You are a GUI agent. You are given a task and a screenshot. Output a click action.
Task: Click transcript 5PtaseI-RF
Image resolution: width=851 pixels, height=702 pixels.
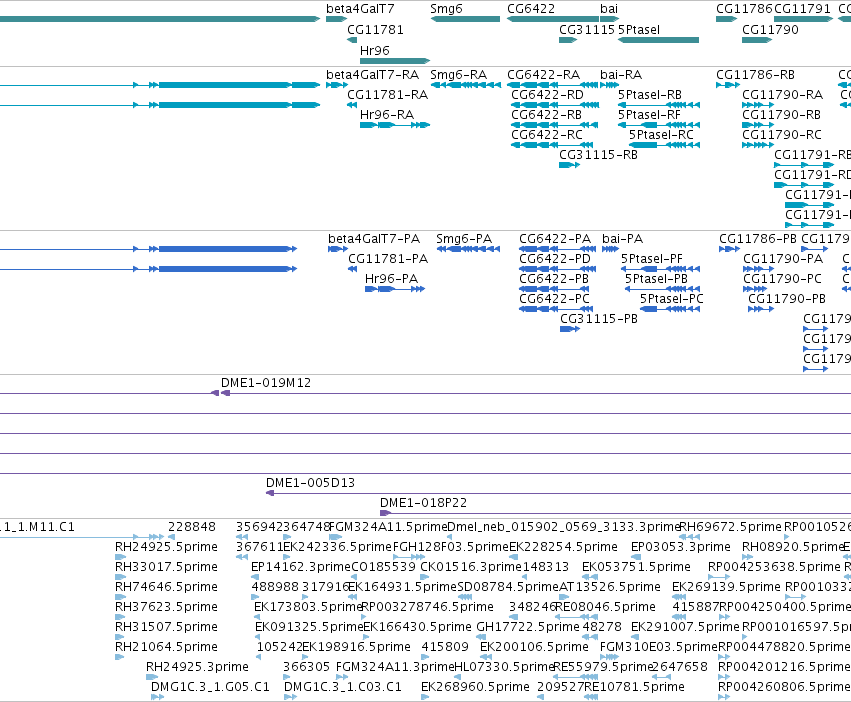click(659, 125)
